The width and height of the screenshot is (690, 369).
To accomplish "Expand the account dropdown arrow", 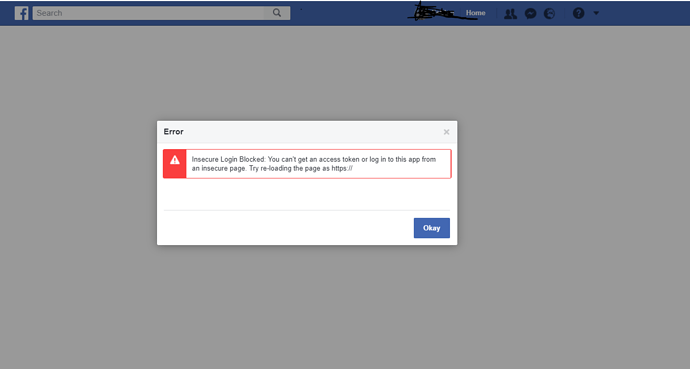I will tap(596, 13).
